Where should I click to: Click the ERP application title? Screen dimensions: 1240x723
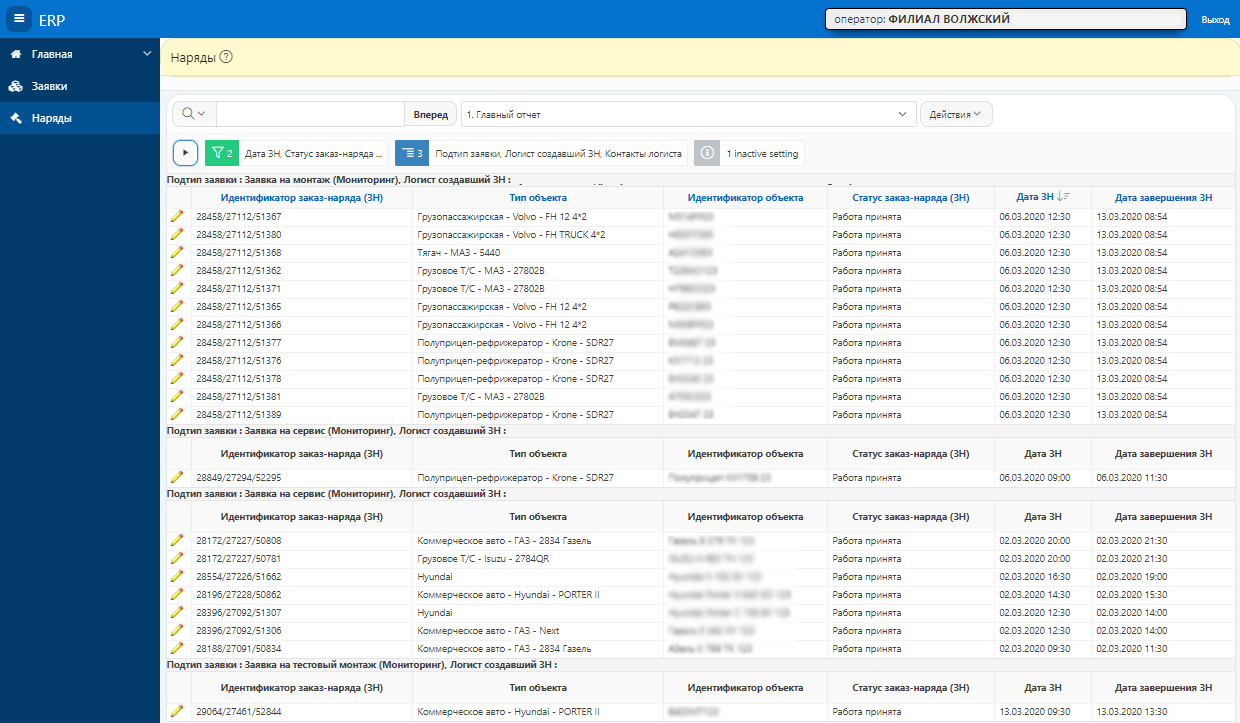point(52,19)
